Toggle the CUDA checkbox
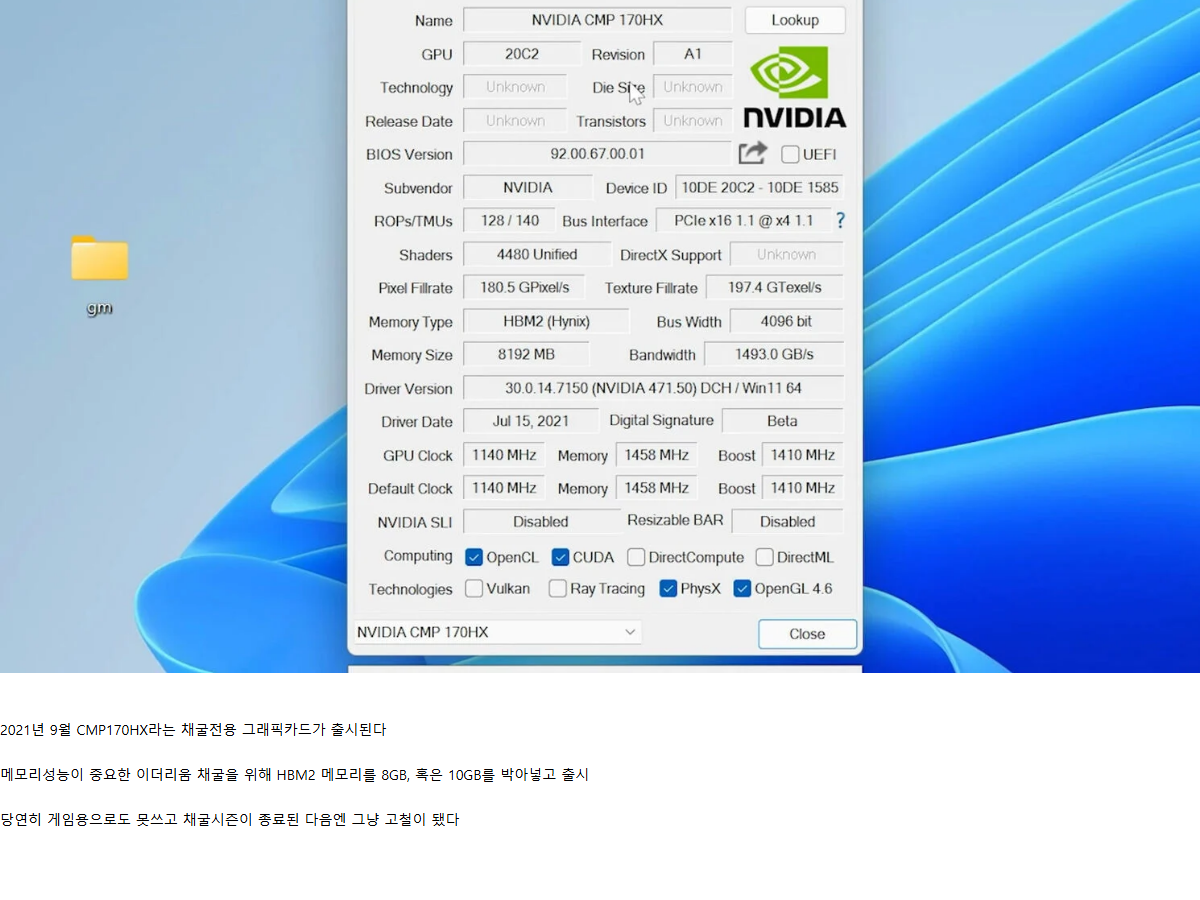This screenshot has height=900, width=1200. [560, 557]
